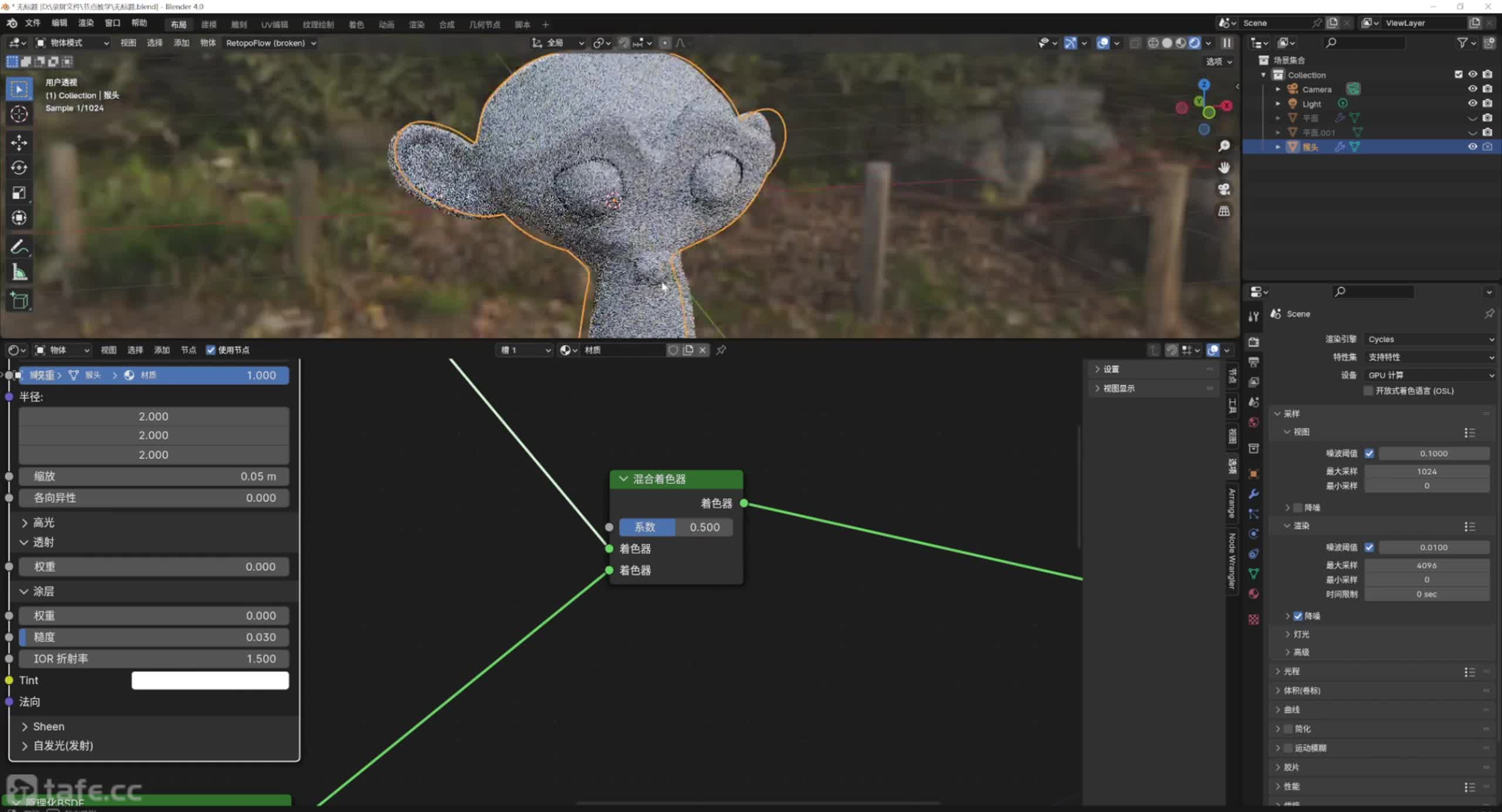Adjust the Mix Shader factor slider
Viewport: 1502px width, 812px height.
coord(675,527)
